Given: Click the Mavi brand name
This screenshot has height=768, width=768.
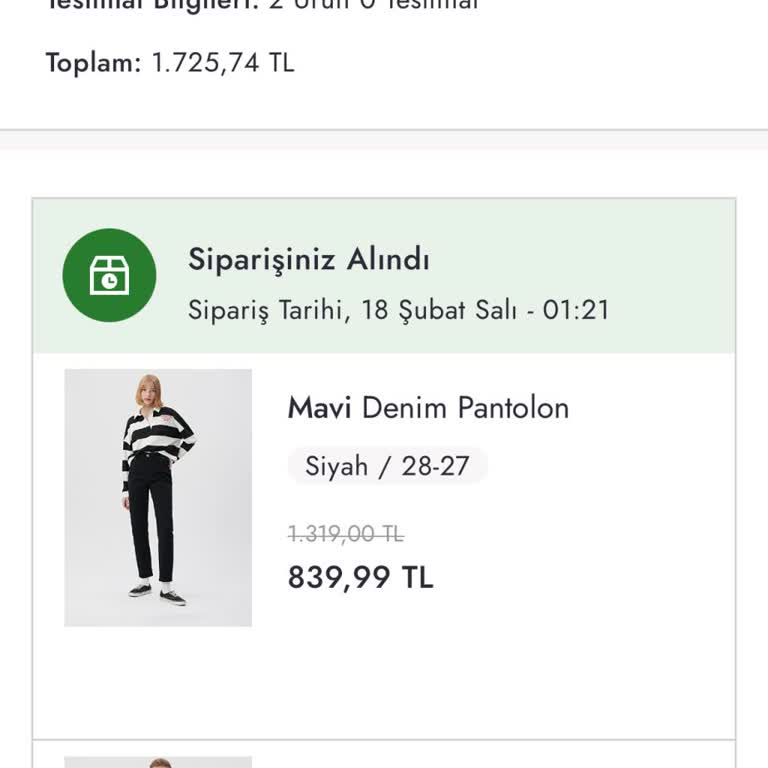Looking at the screenshot, I should pyautogui.click(x=319, y=408).
